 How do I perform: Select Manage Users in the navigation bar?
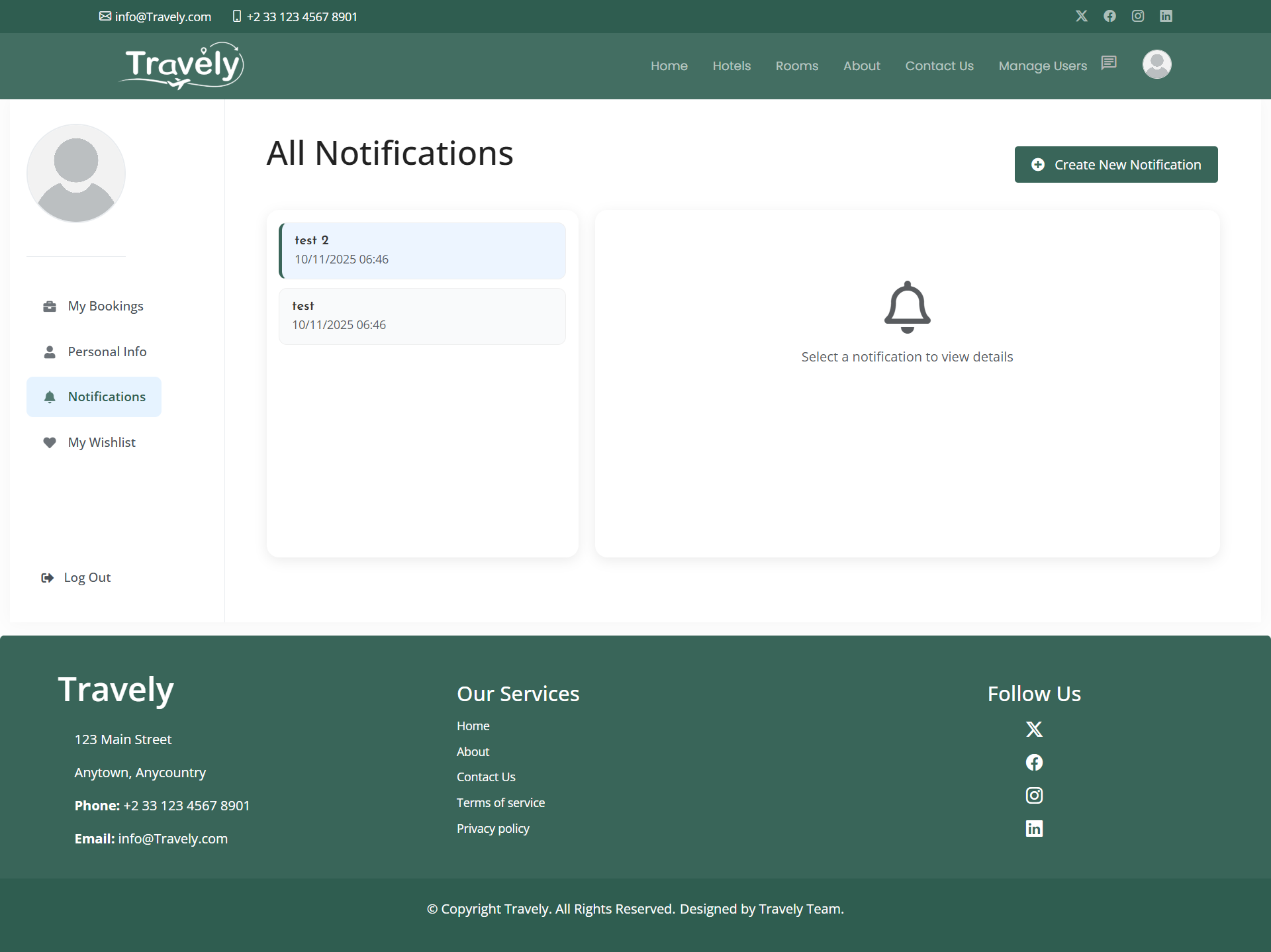[x=1042, y=66]
